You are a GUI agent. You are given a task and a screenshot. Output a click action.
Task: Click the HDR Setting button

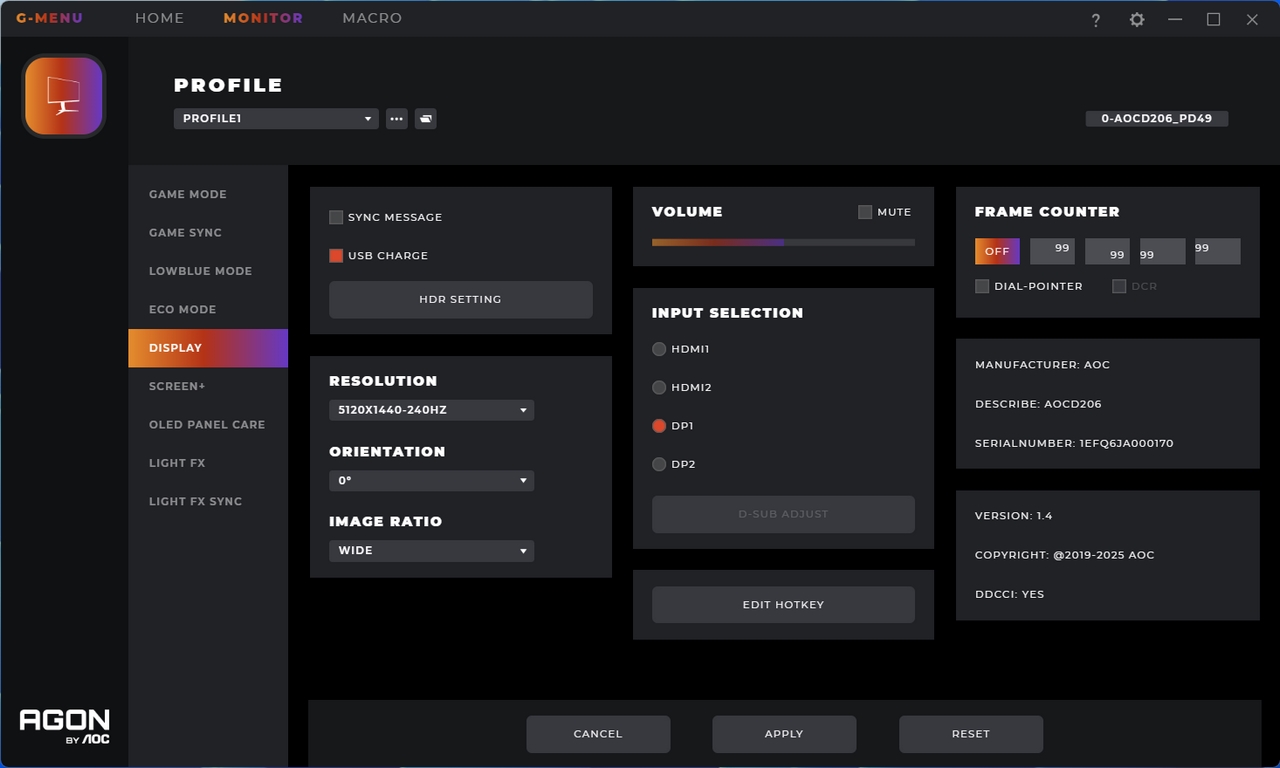pos(461,300)
